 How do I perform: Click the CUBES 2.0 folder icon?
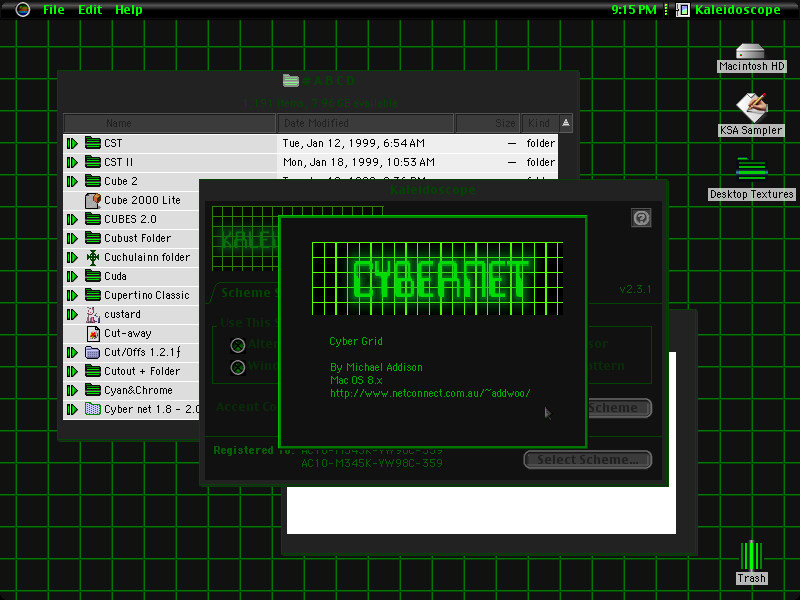click(92, 219)
